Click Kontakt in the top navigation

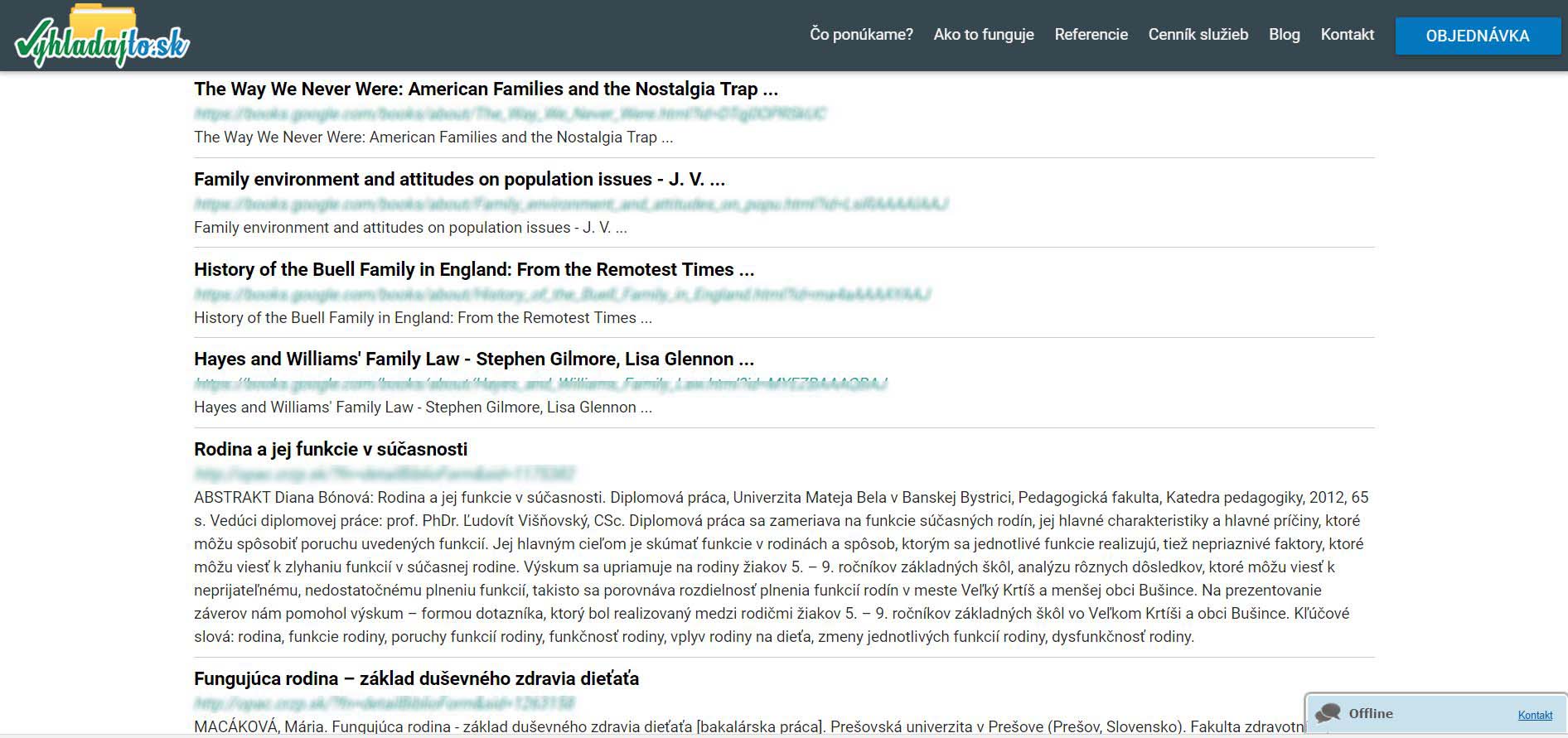[1347, 35]
